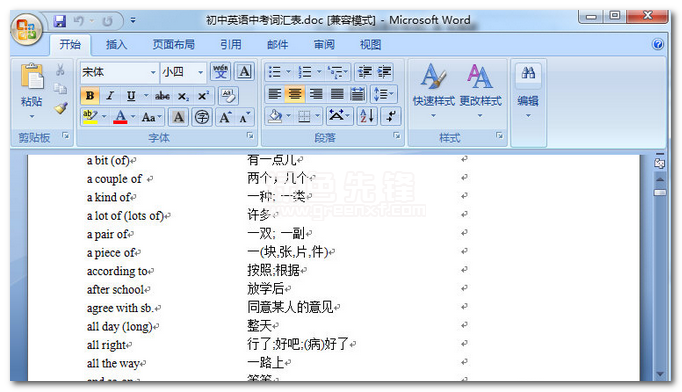This screenshot has height=392, width=682.
Task: Click the enclosed characters (字) icon
Action: tap(202, 117)
